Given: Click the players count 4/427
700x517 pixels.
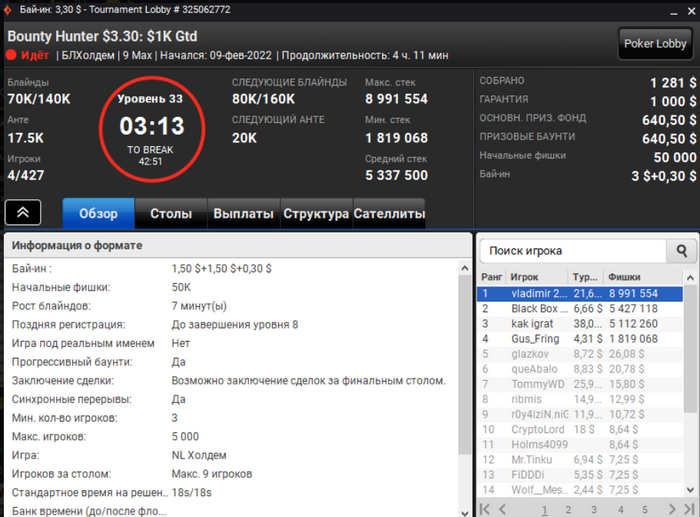Looking at the screenshot, I should [25, 175].
